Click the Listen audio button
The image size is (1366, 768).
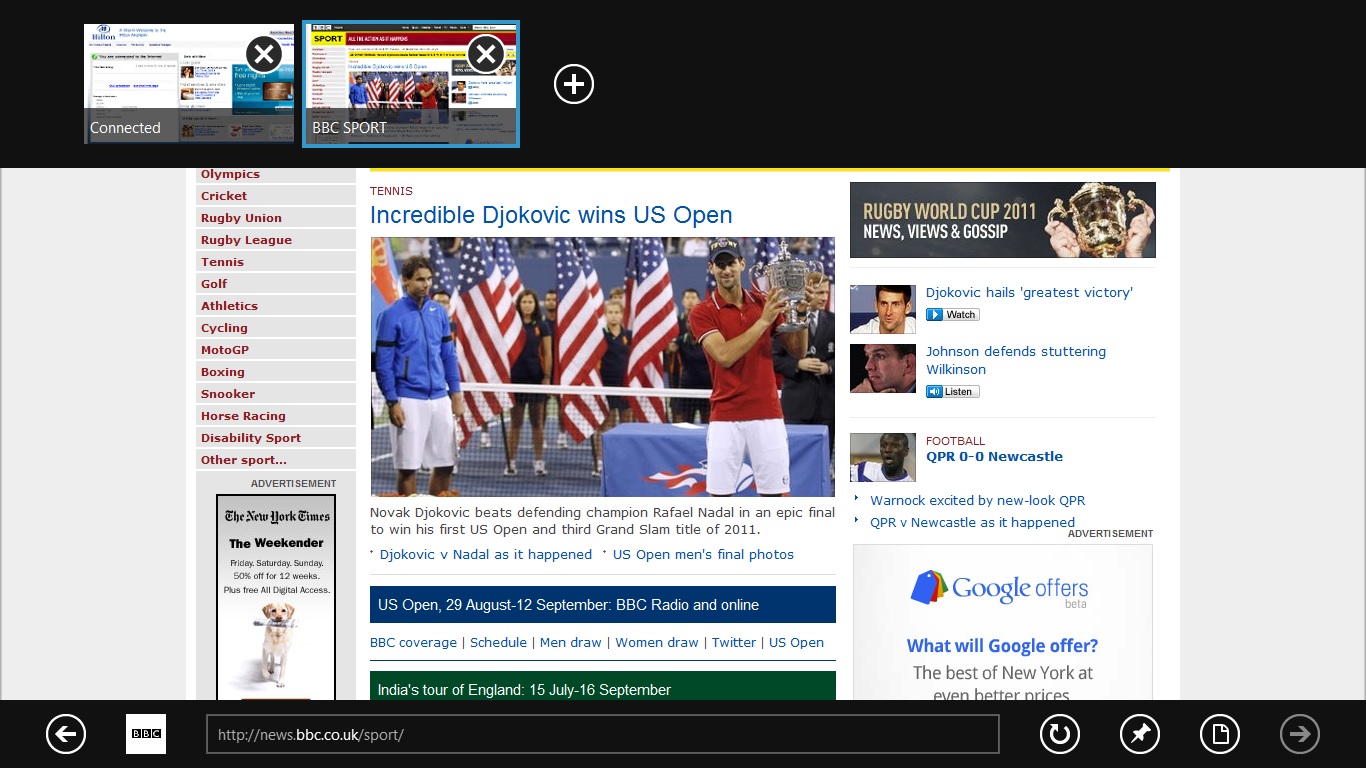point(953,392)
